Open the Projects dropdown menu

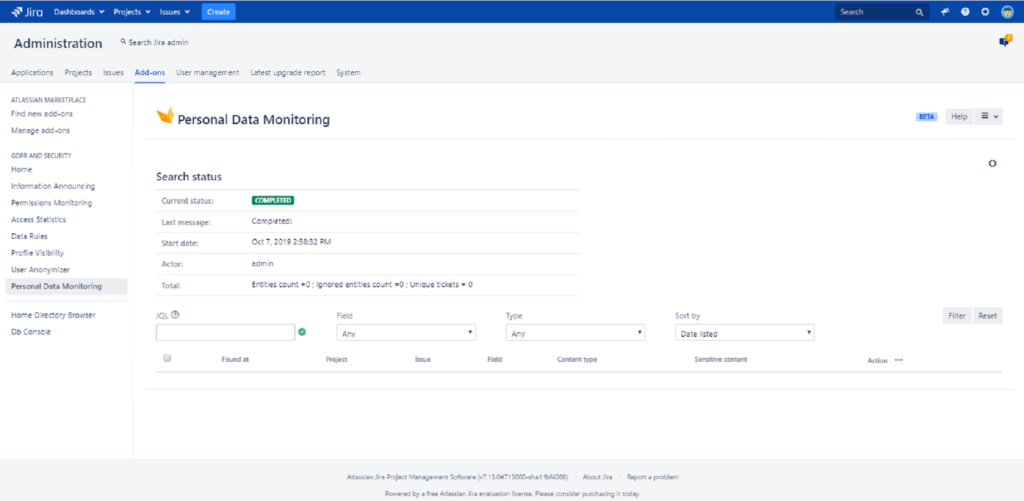click(x=132, y=12)
